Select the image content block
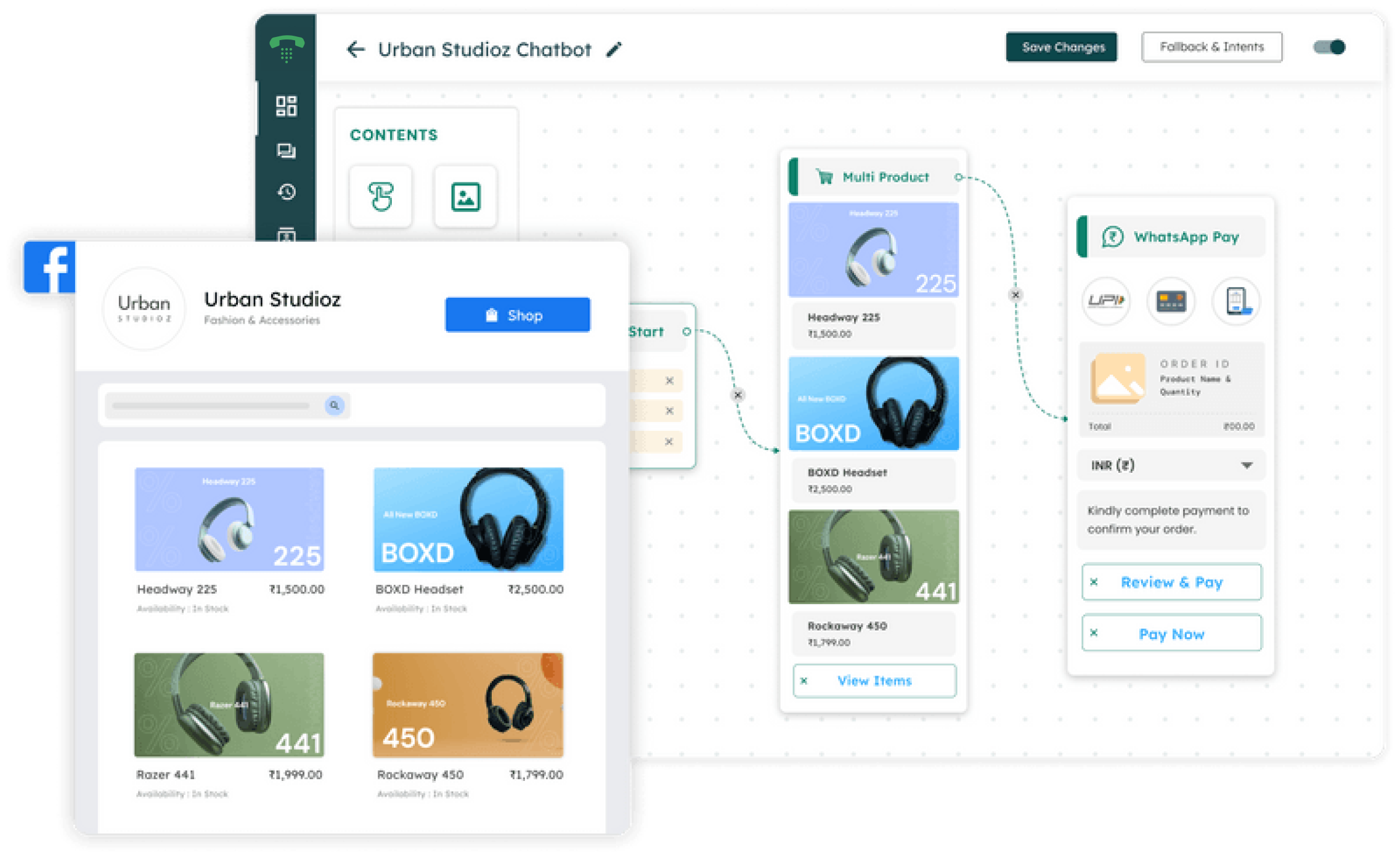The height and width of the screenshot is (858, 1400). pyautogui.click(x=465, y=197)
